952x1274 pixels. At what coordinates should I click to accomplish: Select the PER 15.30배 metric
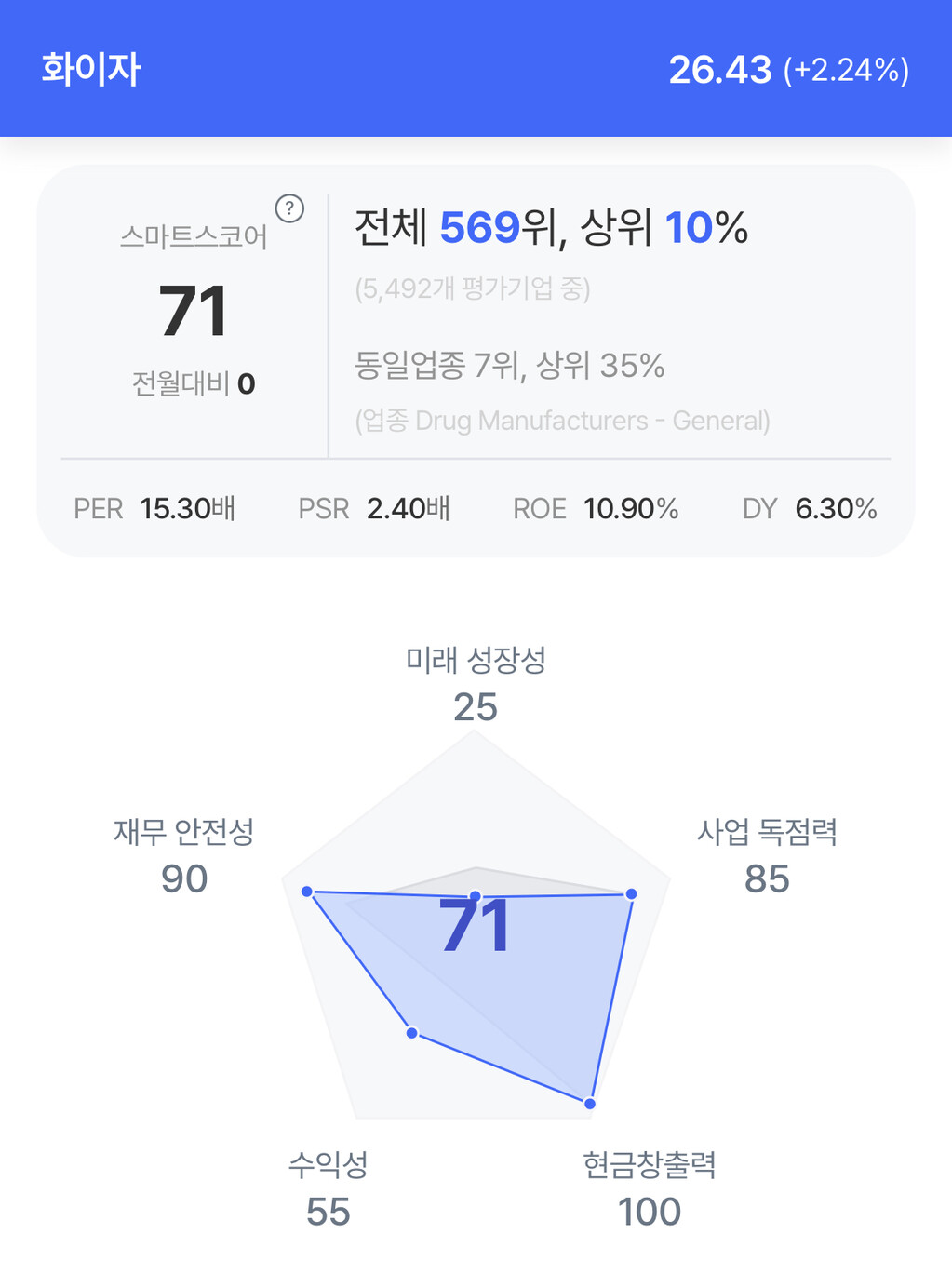pyautogui.click(x=154, y=509)
